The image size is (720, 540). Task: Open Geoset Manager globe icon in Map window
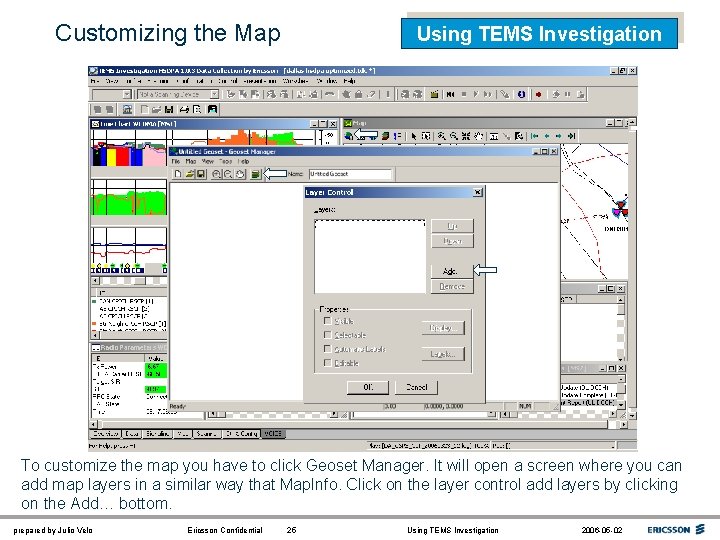[x=349, y=135]
